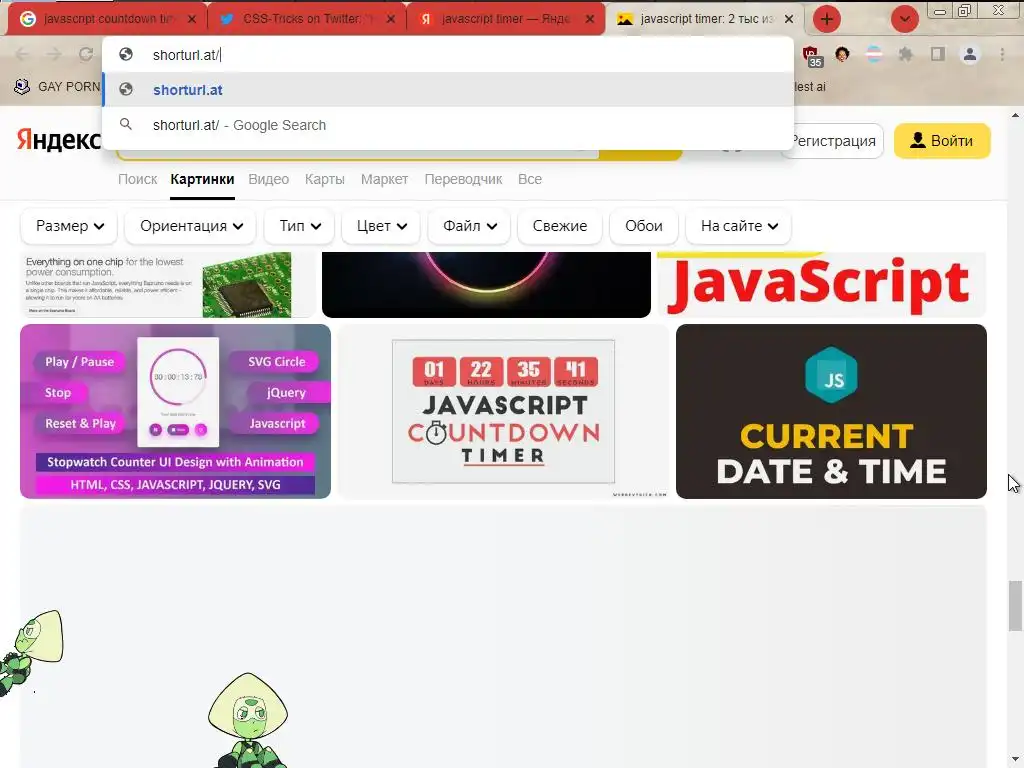Screen dimensions: 1024x768
Task: Click the cartoon face extension icon
Action: (842, 54)
